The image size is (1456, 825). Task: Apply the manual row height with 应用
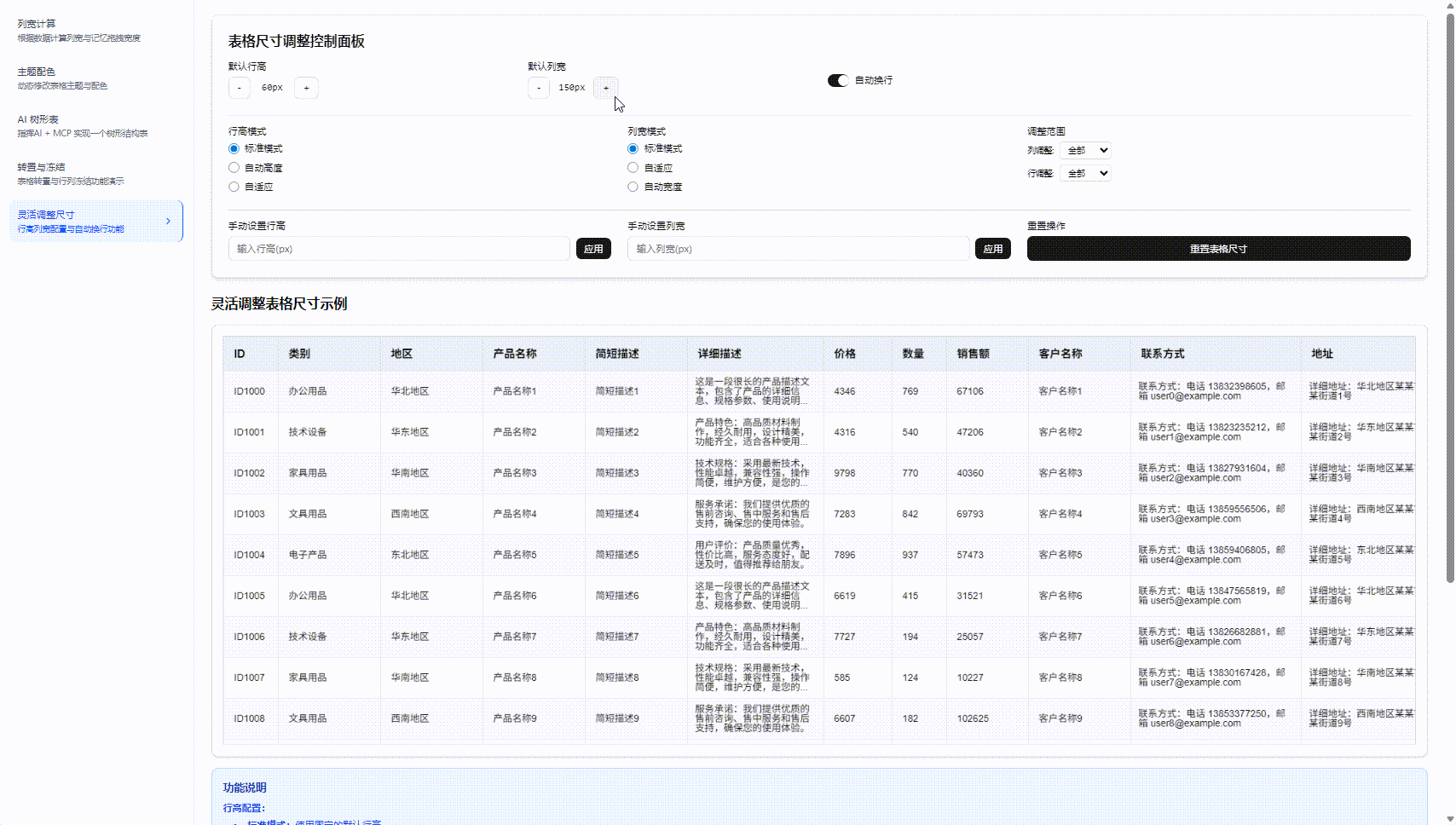pos(593,249)
